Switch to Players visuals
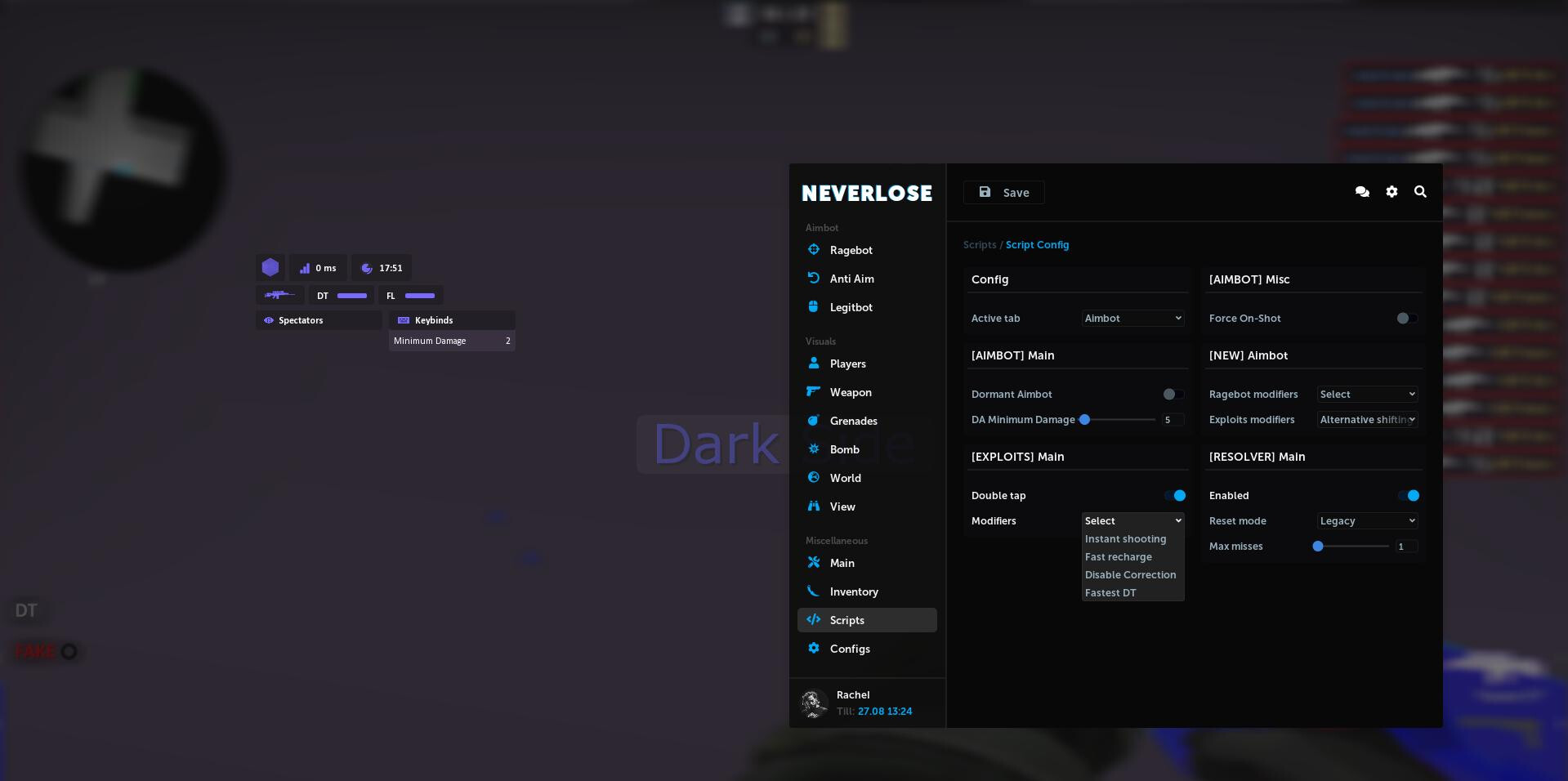Screen dimensions: 1568x781 click(x=867, y=364)
